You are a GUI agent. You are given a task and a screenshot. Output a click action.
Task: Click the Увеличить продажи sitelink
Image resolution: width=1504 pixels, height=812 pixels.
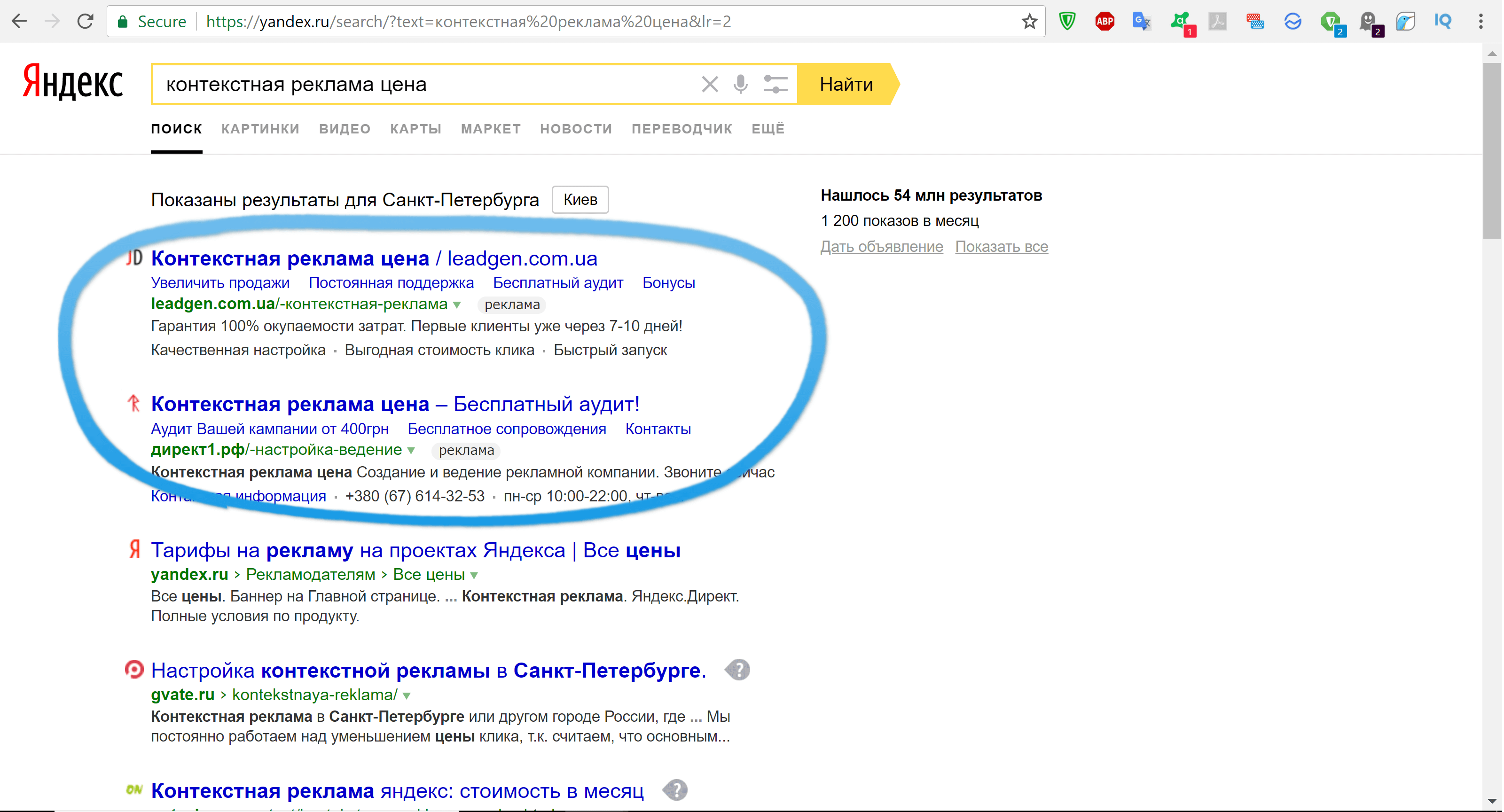click(x=220, y=283)
